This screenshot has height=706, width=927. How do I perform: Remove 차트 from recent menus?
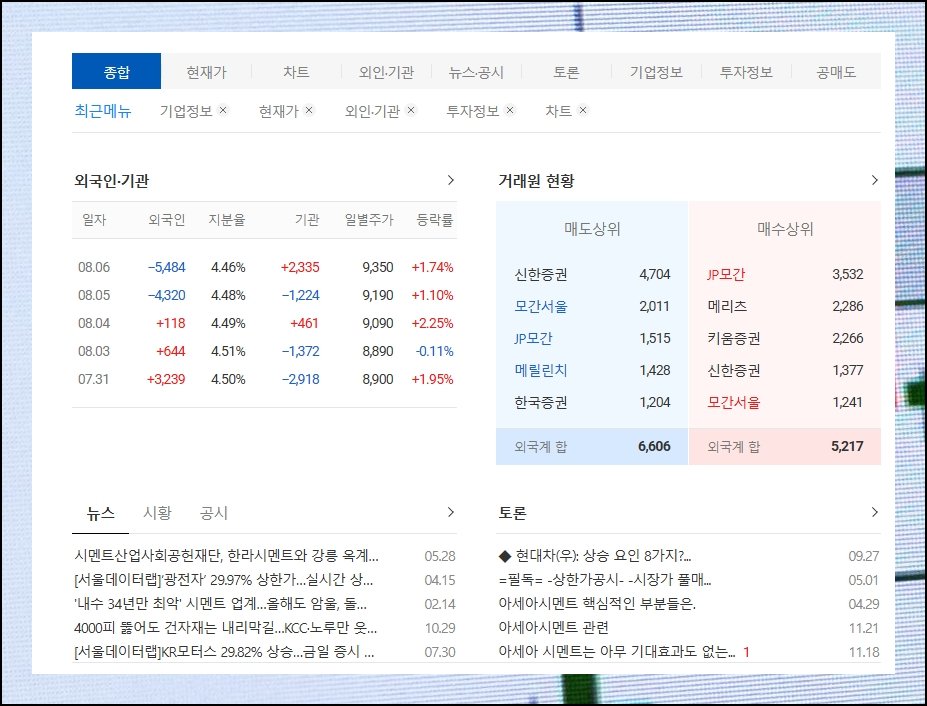[583, 110]
